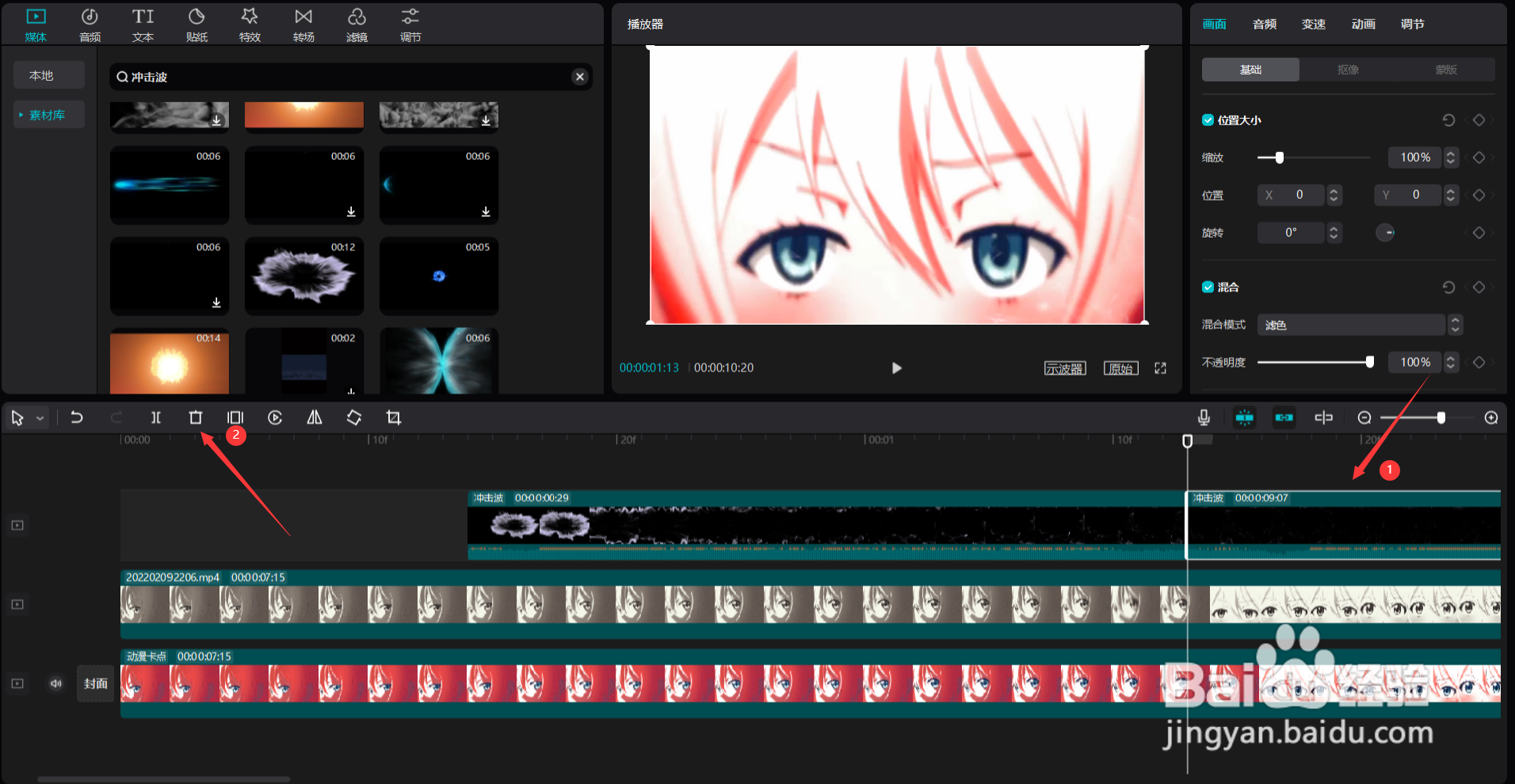The width and height of the screenshot is (1515, 784).
Task: Select the 本地 local media button
Action: (x=49, y=75)
